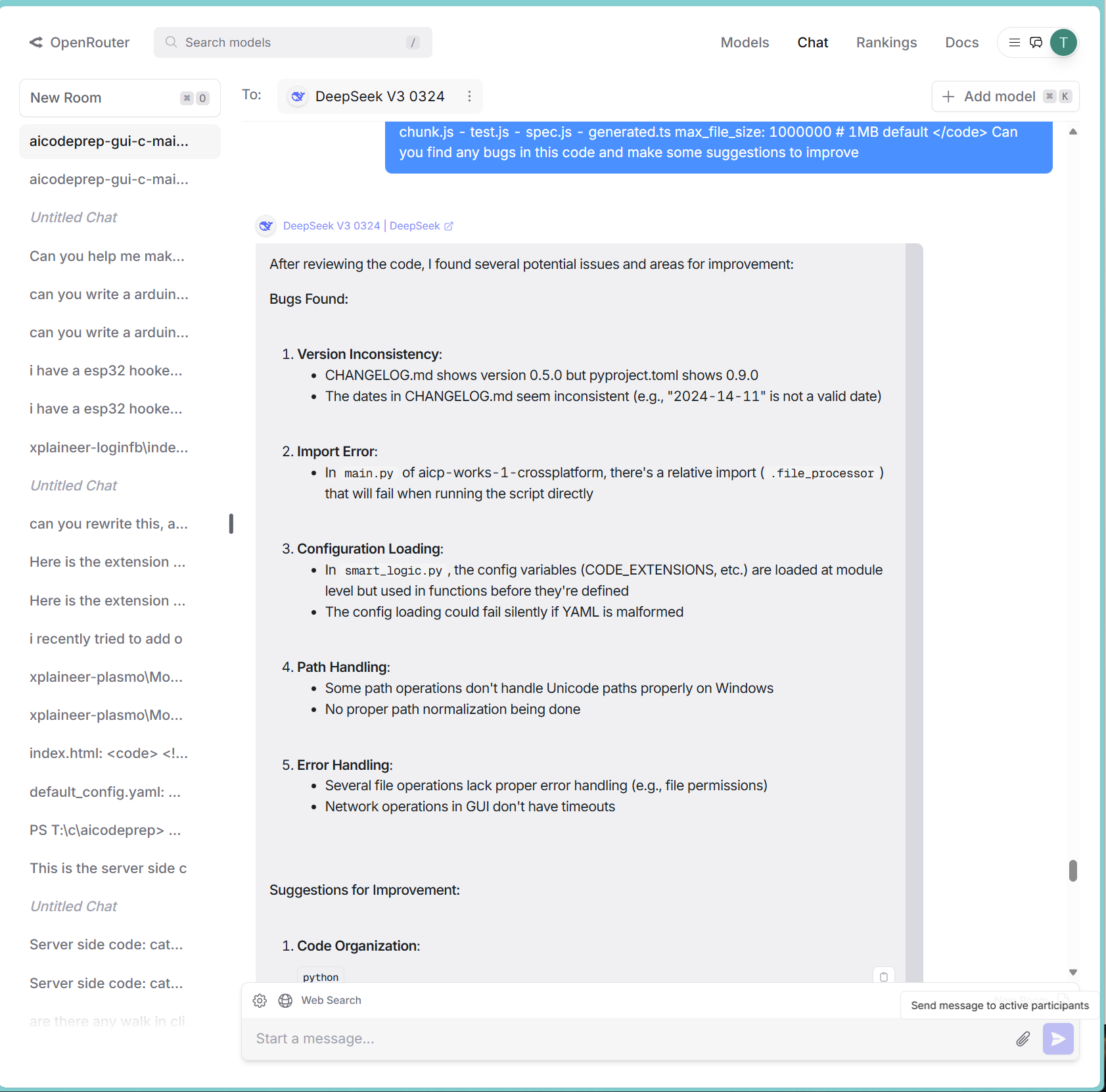This screenshot has width=1106, height=1092.
Task: Click 'Version Inconsistency' heading text
Action: [x=369, y=354]
